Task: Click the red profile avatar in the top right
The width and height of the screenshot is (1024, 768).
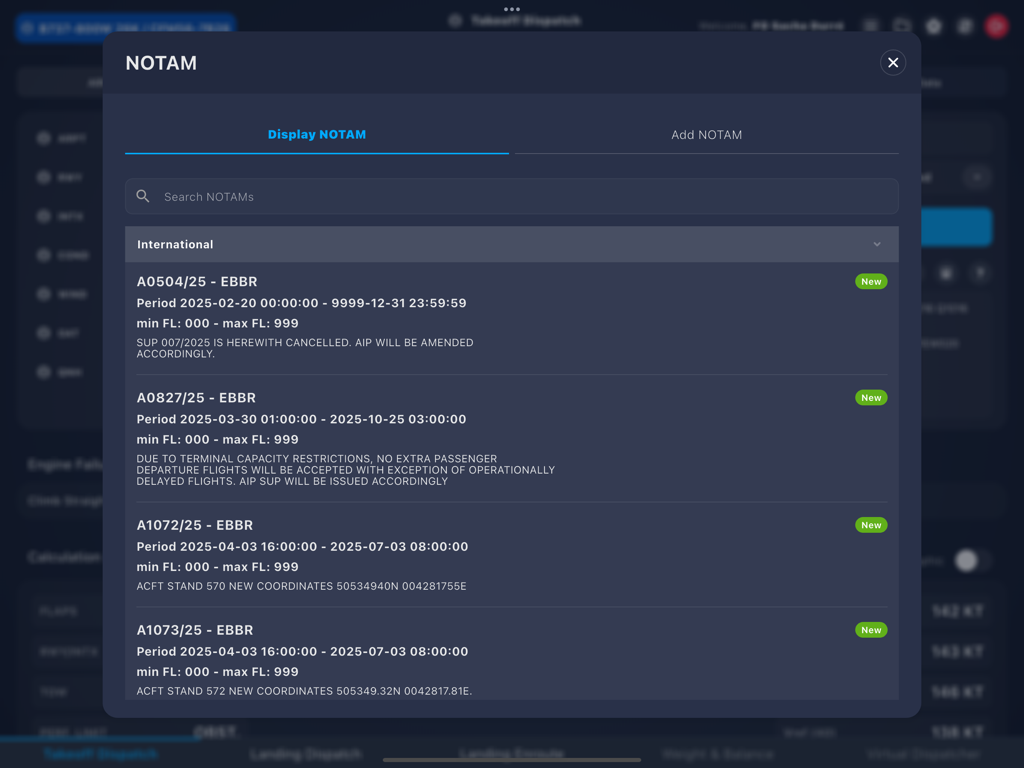Action: [x=996, y=26]
